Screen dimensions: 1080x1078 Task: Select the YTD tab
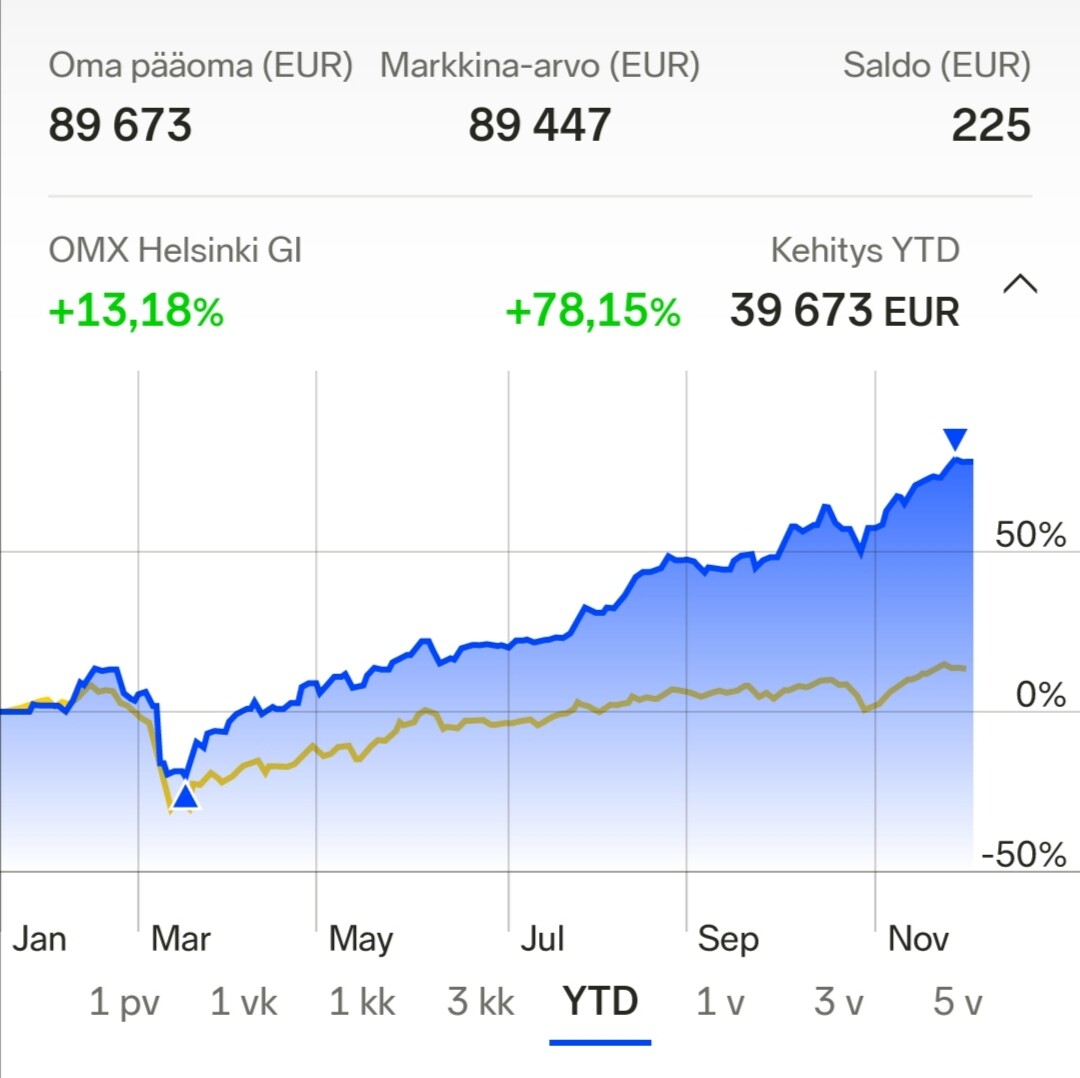[600, 1002]
